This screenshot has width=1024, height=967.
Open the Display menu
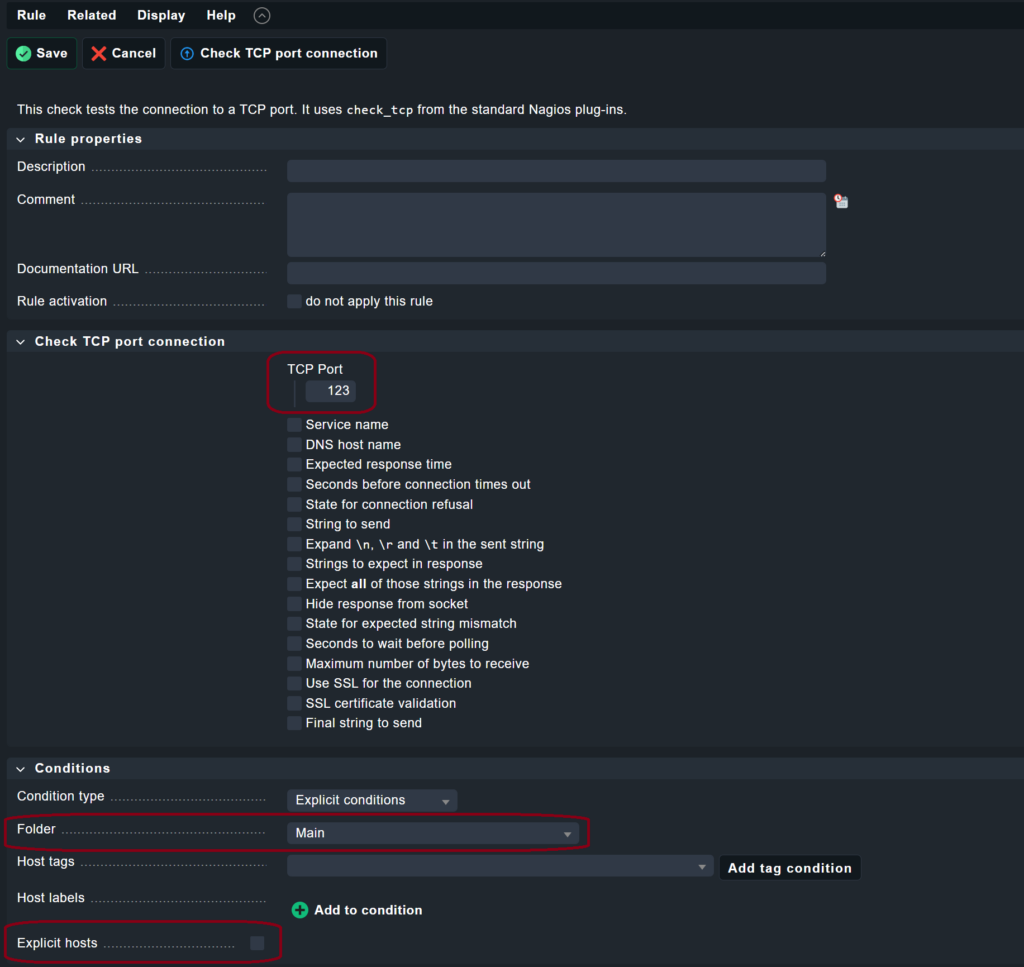(161, 15)
